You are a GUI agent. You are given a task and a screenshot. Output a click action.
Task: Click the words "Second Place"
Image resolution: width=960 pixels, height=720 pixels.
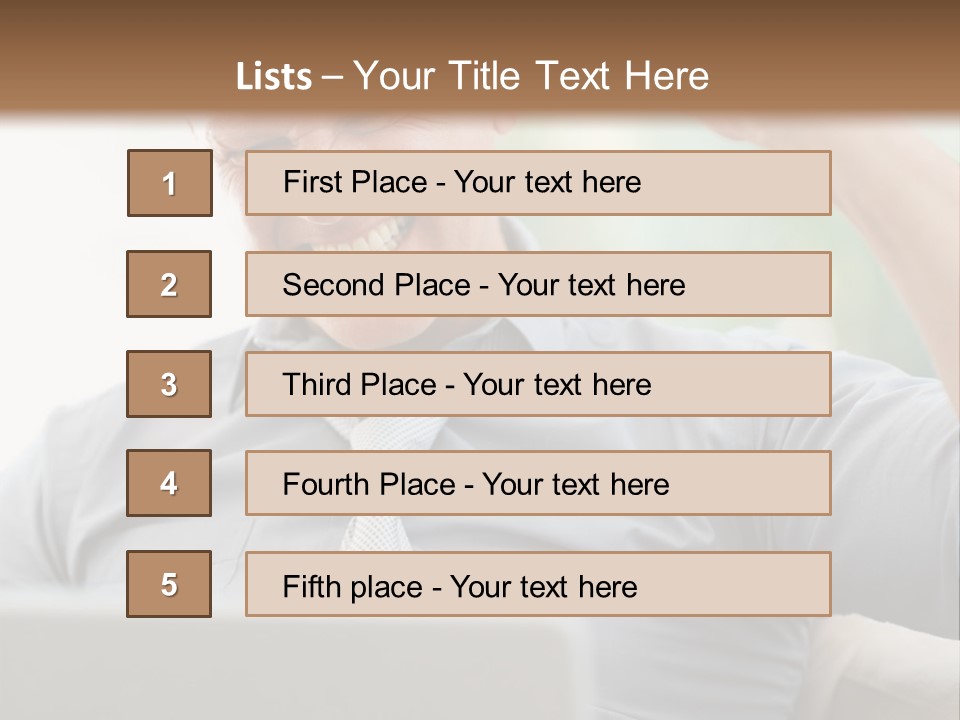click(377, 285)
